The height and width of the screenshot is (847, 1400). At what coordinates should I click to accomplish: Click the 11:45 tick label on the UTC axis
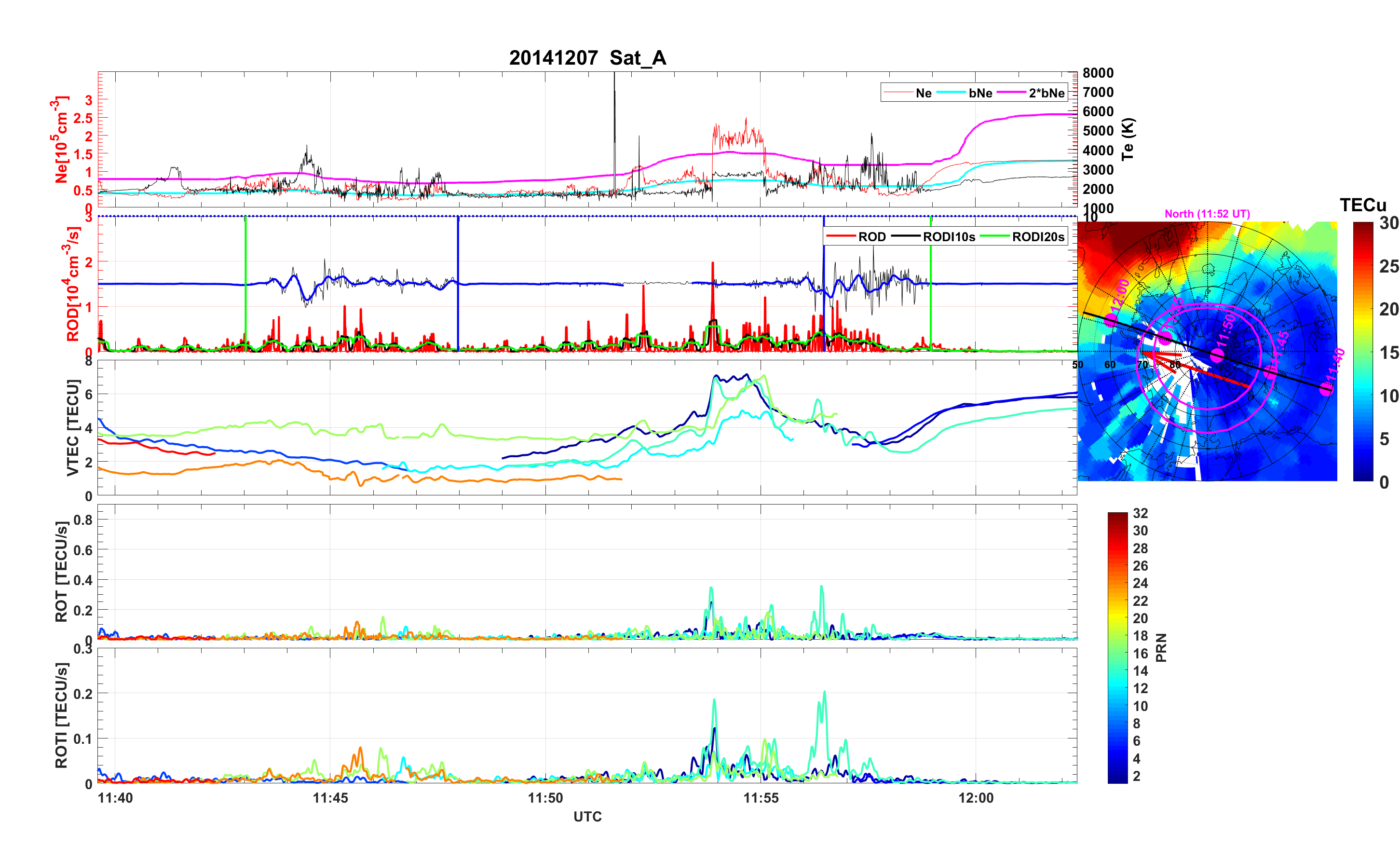[330, 797]
